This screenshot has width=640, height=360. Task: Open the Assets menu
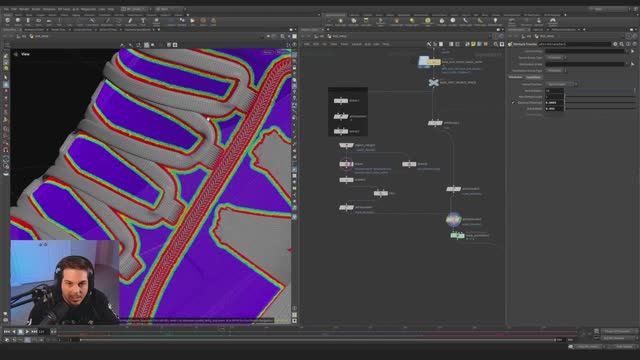(x=36, y=9)
